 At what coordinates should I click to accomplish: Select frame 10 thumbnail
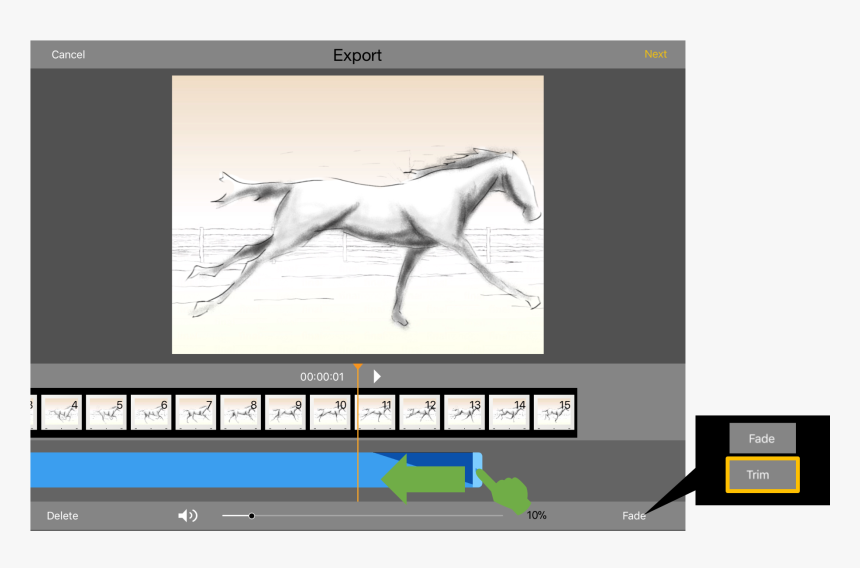tap(330, 412)
